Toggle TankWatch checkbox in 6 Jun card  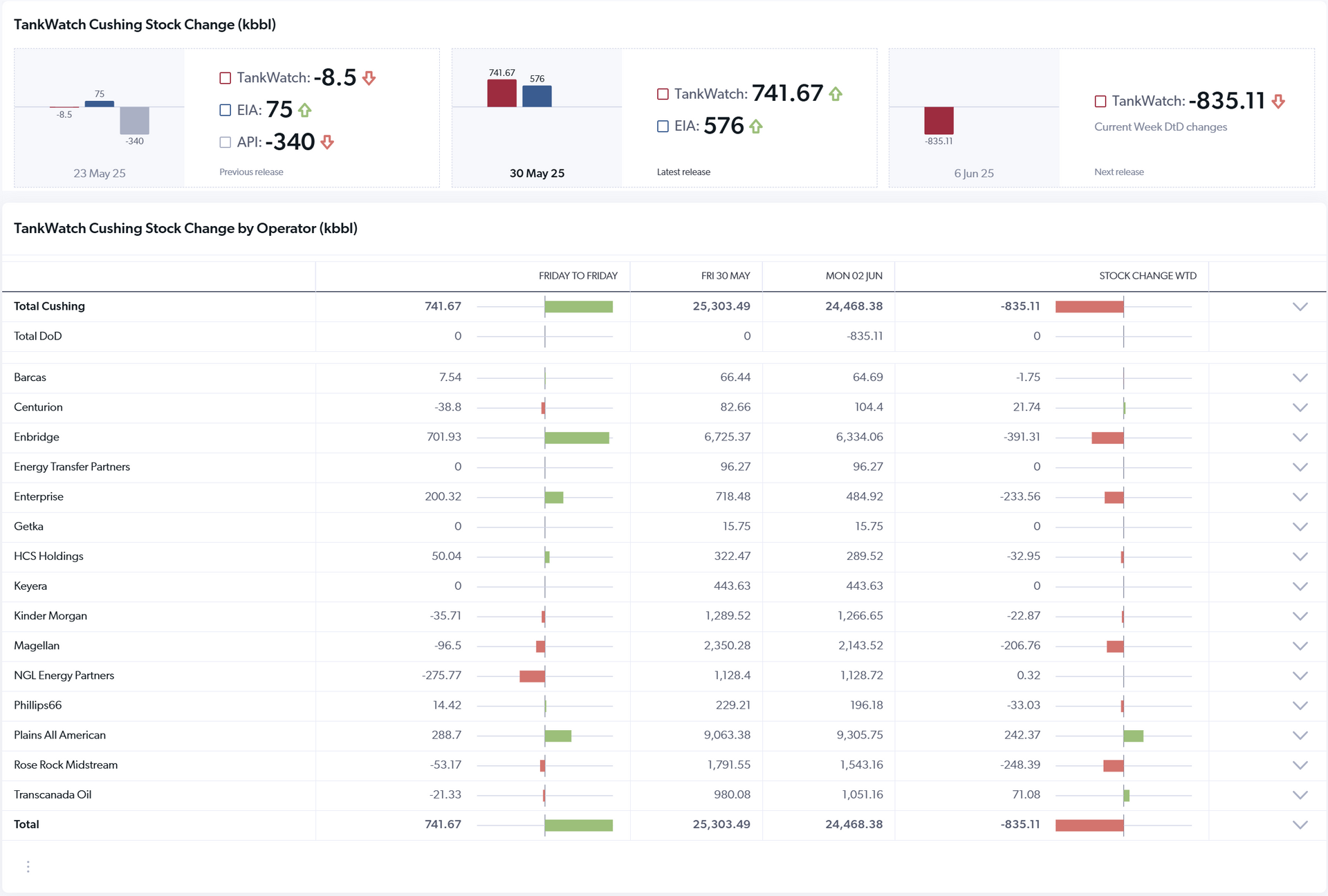pos(1100,102)
